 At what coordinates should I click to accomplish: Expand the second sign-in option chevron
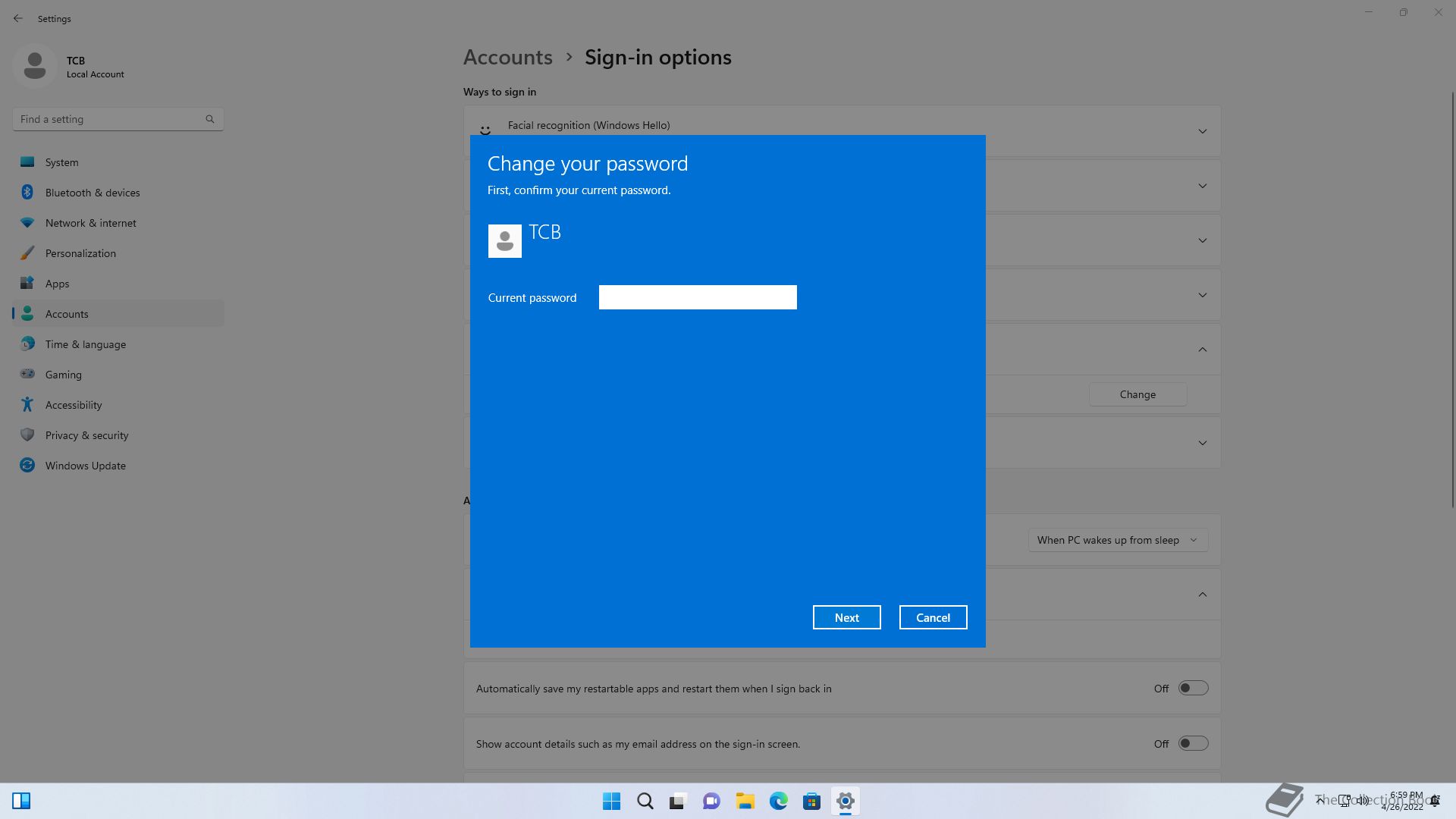(x=1203, y=186)
